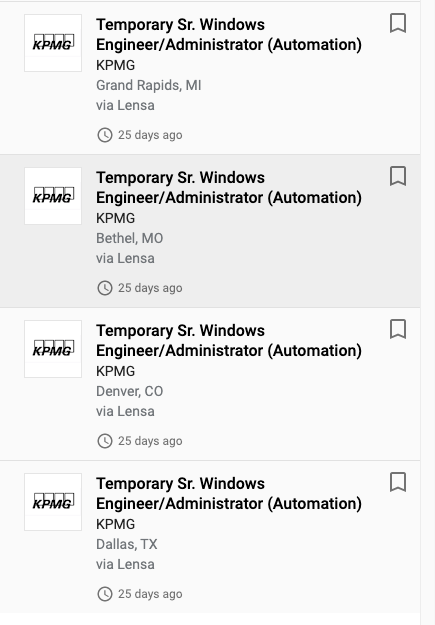Click 'Denver, CO' location text
The height and width of the screenshot is (625, 435).
130,391
